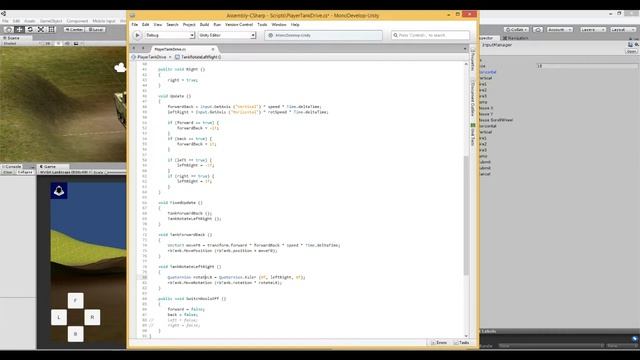Open the TankRotateLeftRight member breadcrumb dropdown

click(198, 57)
